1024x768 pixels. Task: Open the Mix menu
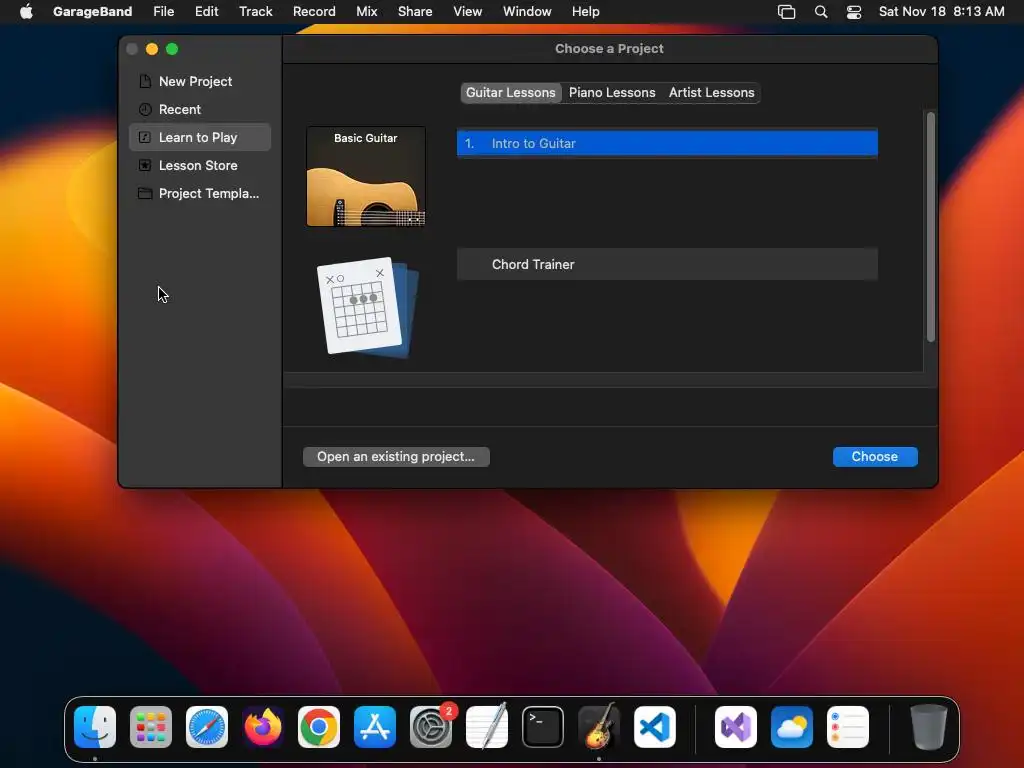point(366,12)
